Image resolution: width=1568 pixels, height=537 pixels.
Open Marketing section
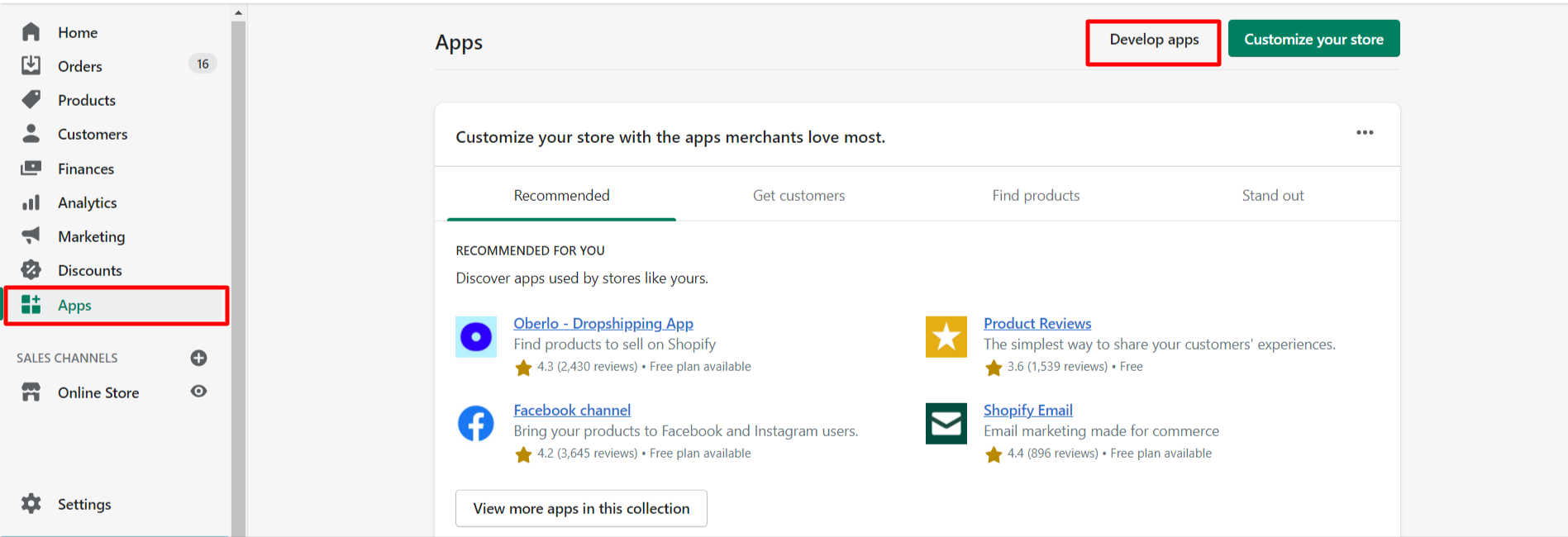tap(92, 237)
